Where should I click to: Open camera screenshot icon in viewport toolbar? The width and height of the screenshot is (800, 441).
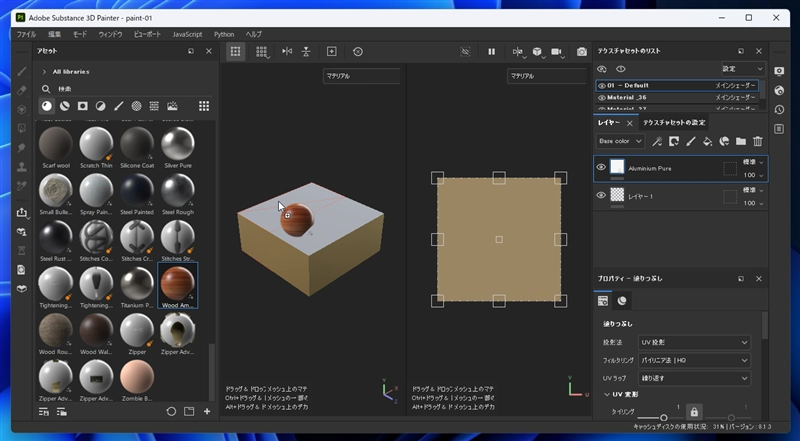[582, 52]
